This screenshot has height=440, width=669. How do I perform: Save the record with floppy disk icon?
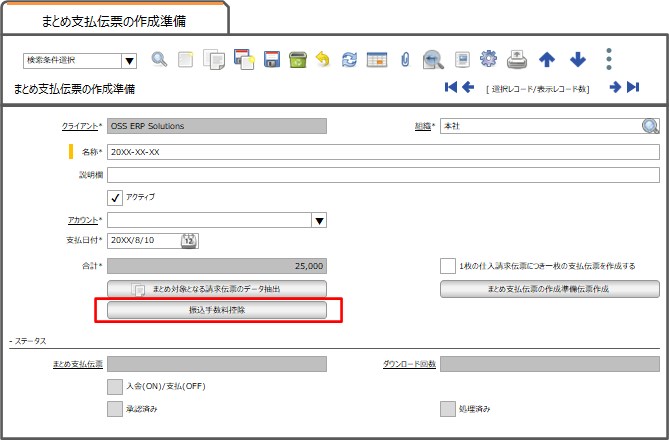pos(272,59)
